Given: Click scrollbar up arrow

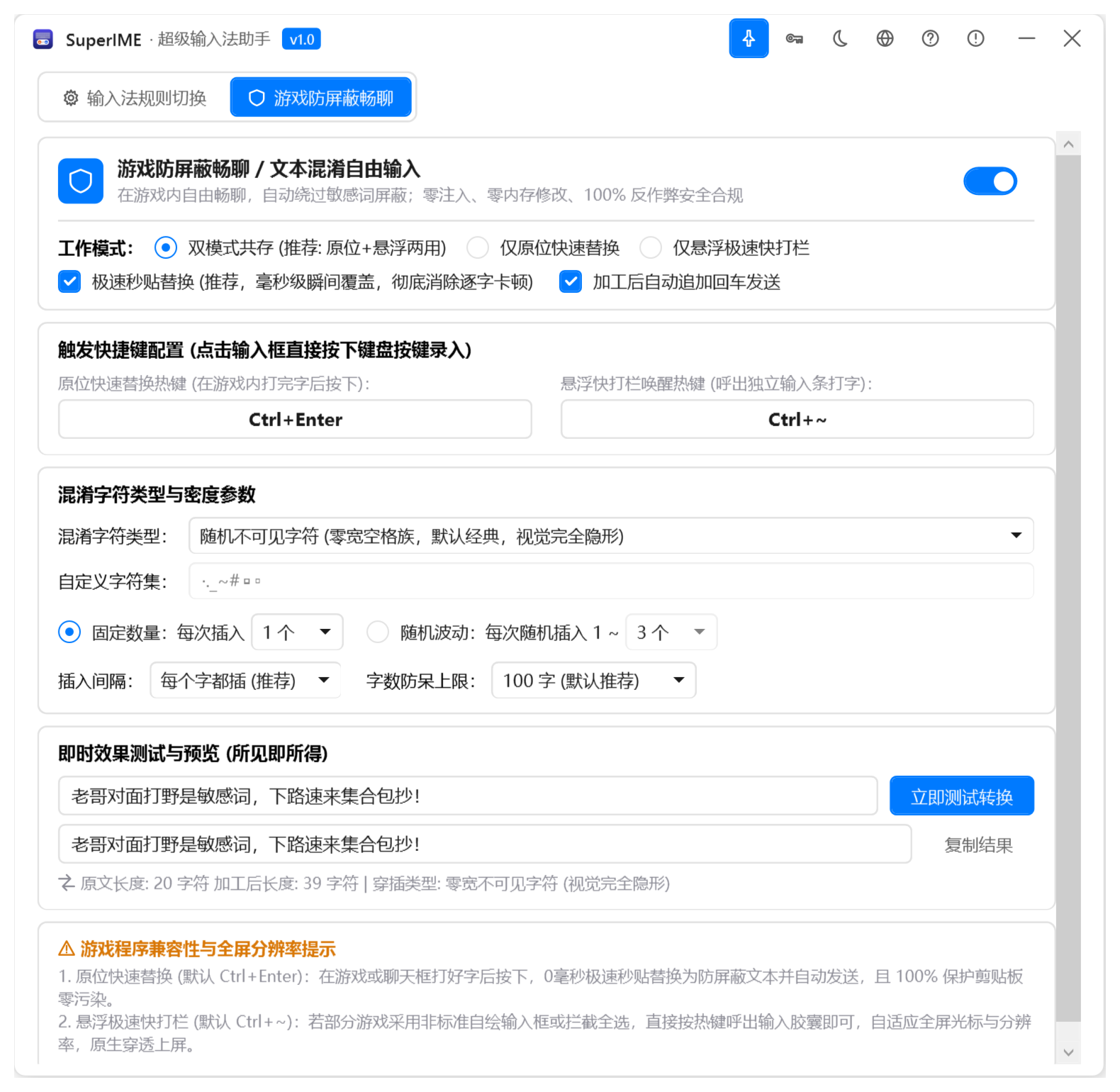Looking at the screenshot, I should click(x=1068, y=144).
